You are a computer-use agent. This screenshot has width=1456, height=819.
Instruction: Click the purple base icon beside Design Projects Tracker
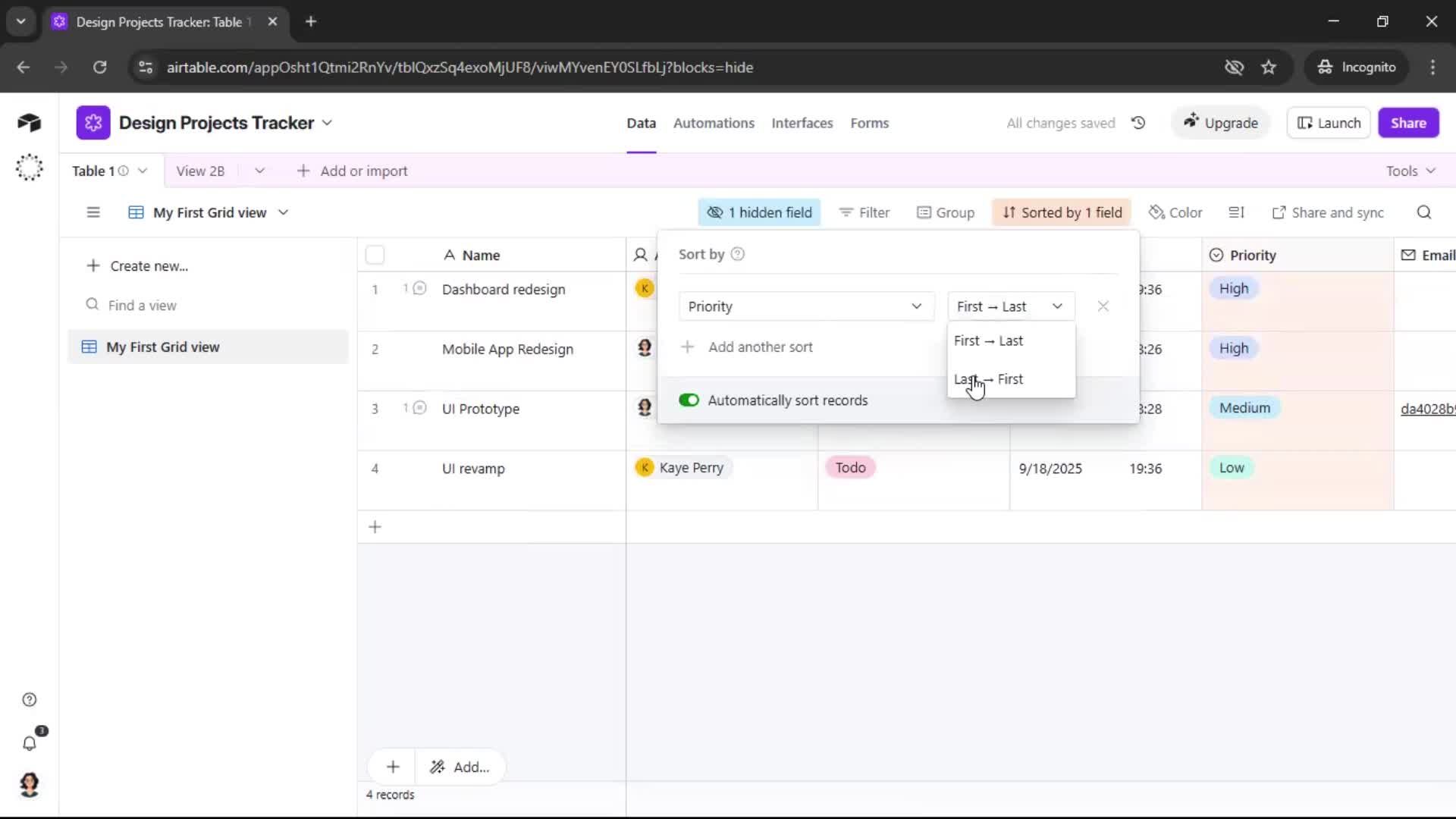pyautogui.click(x=93, y=123)
